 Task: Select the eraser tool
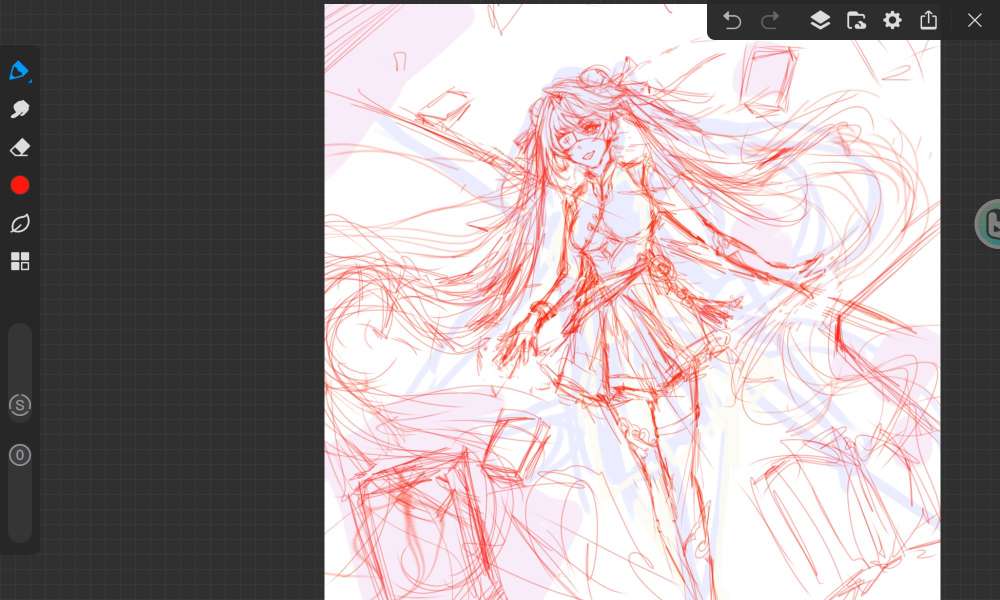coord(20,147)
